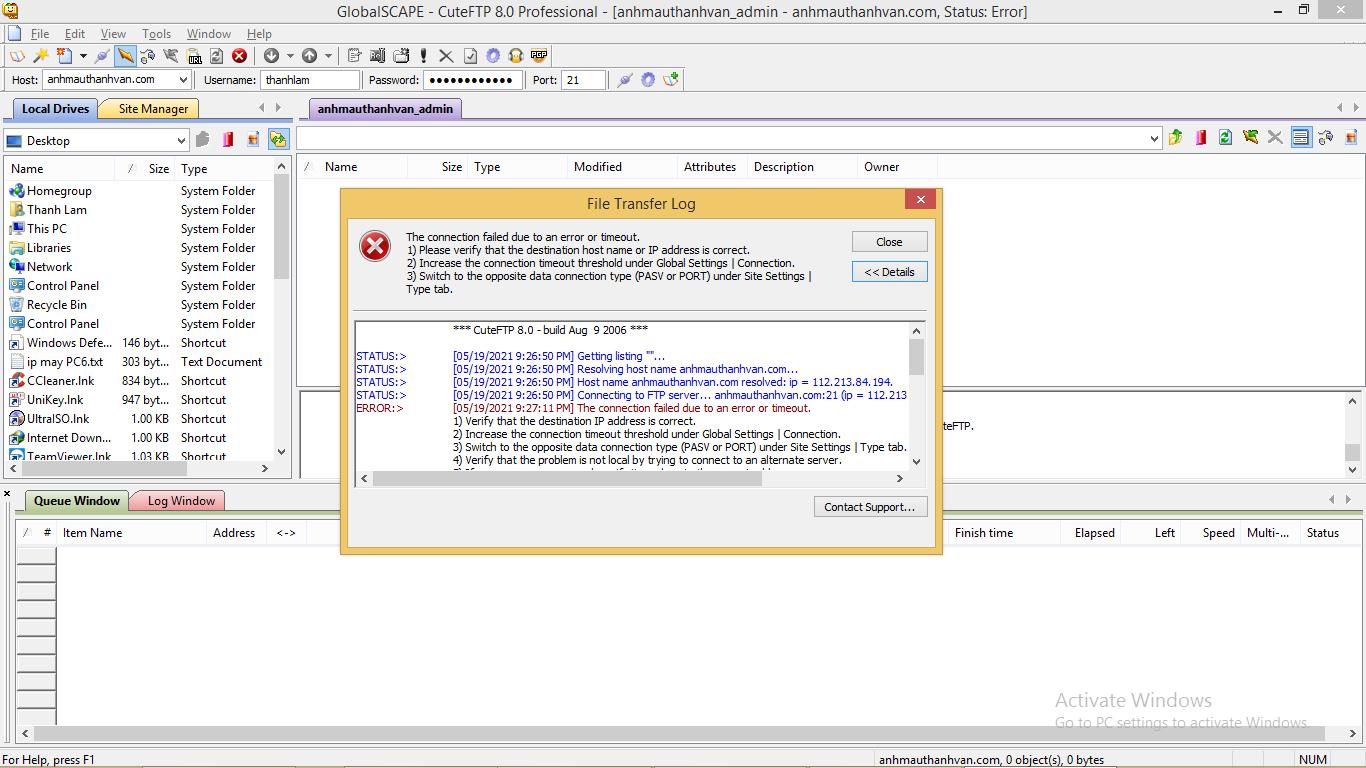Click the headset support icon
1366x768 pixels.
516,56
